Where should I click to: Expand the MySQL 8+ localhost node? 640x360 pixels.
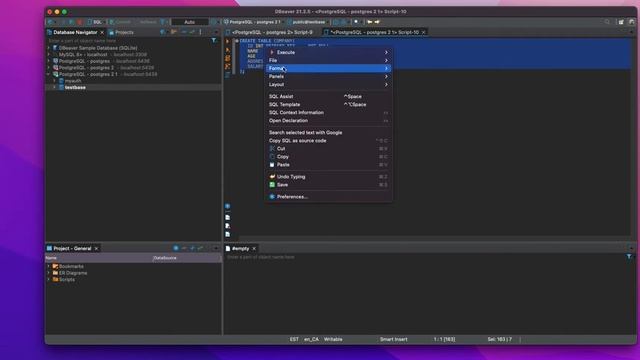49,54
